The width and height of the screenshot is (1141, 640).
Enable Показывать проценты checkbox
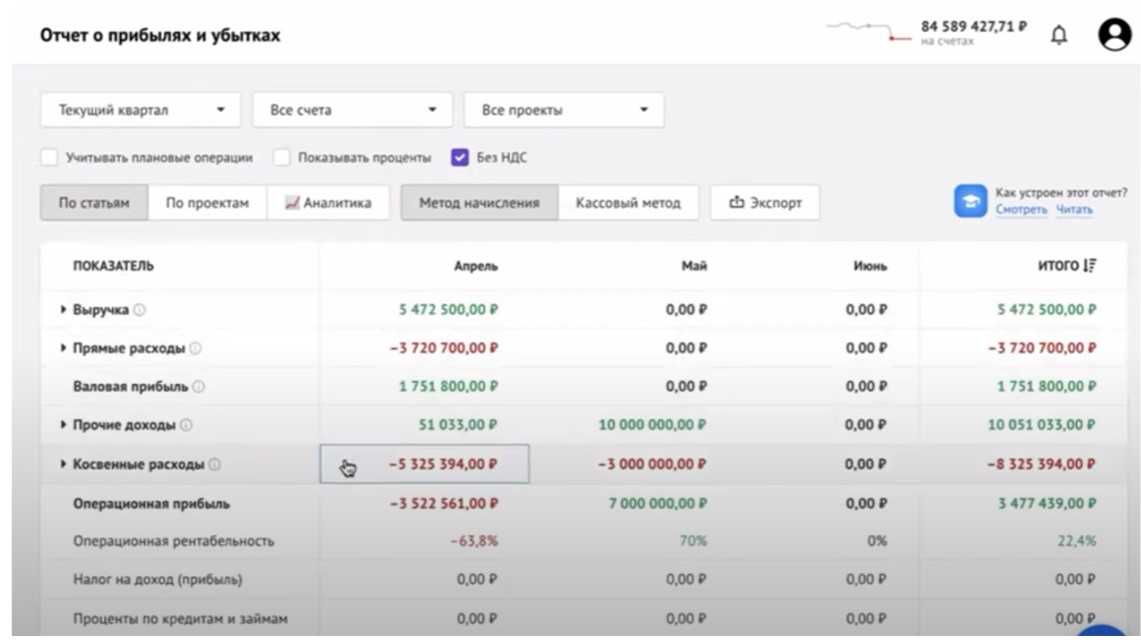tap(282, 158)
